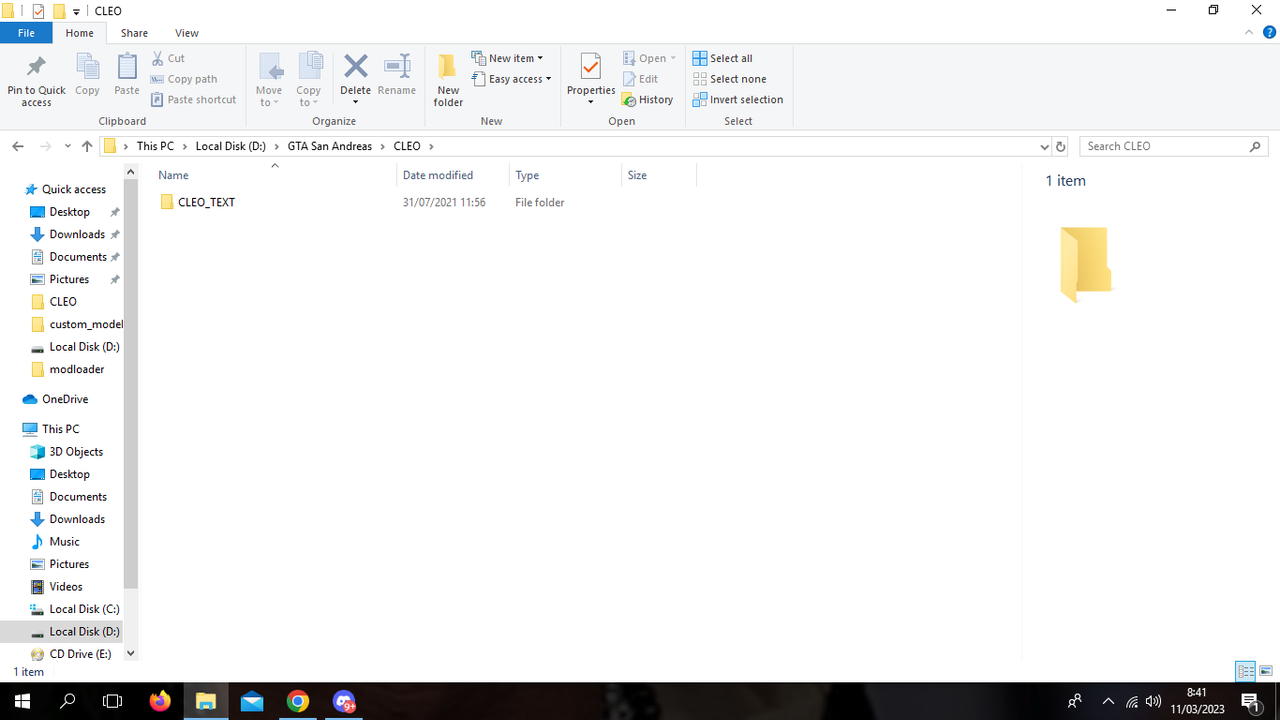Open Quick access in navigation pane
The width and height of the screenshot is (1280, 720).
coord(73,189)
